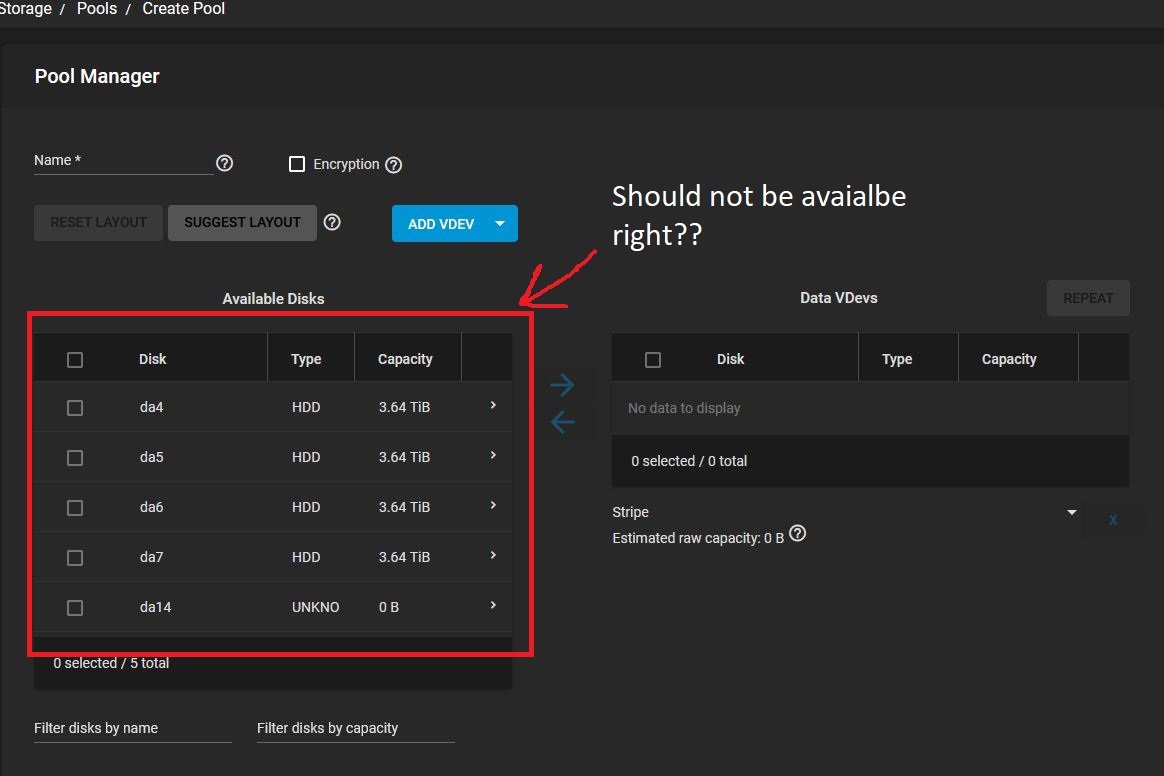Screen dimensions: 1164x776
Task: Sort available disks by Capacity column
Action: (405, 359)
